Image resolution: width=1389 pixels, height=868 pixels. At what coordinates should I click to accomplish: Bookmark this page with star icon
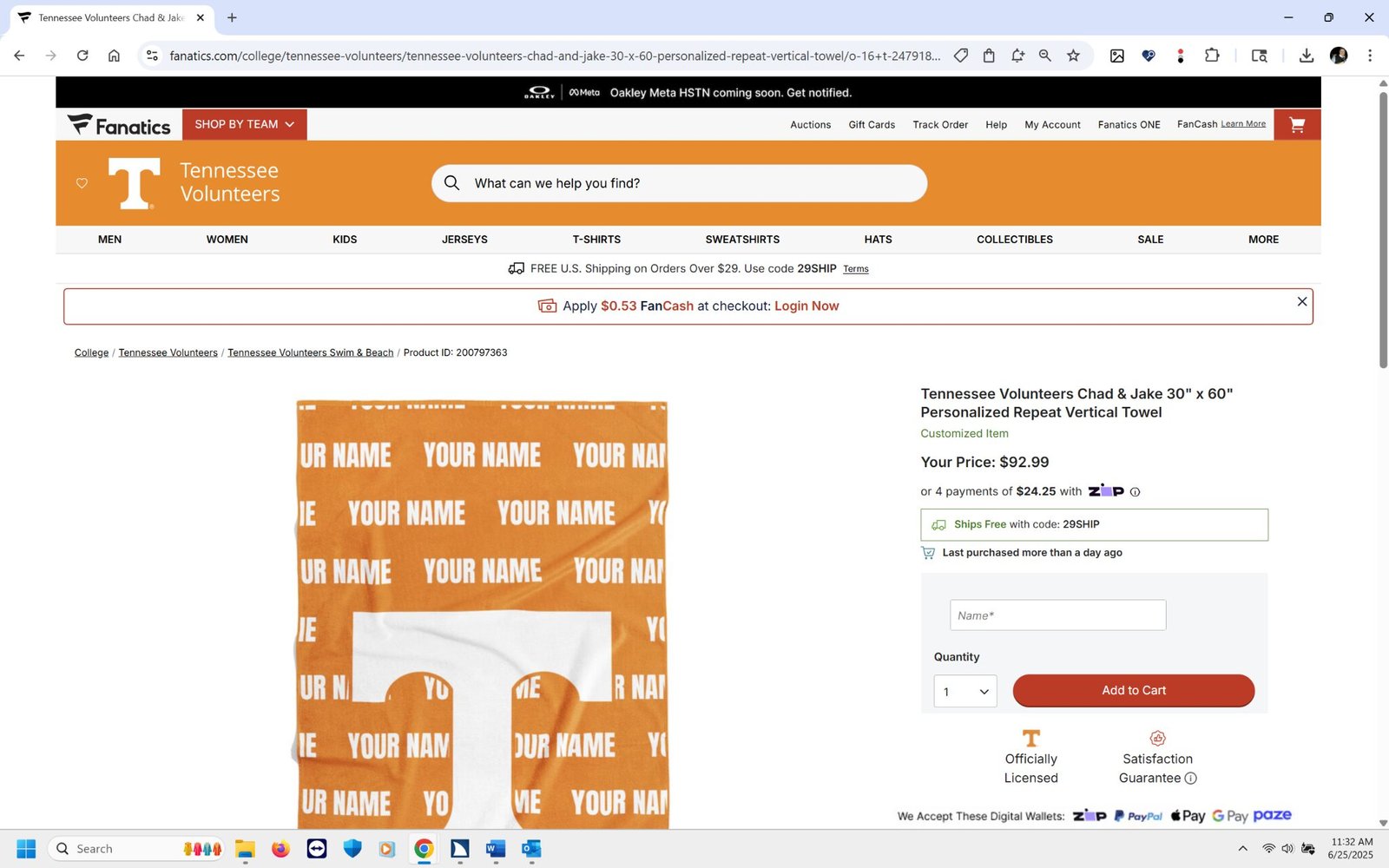1073,56
